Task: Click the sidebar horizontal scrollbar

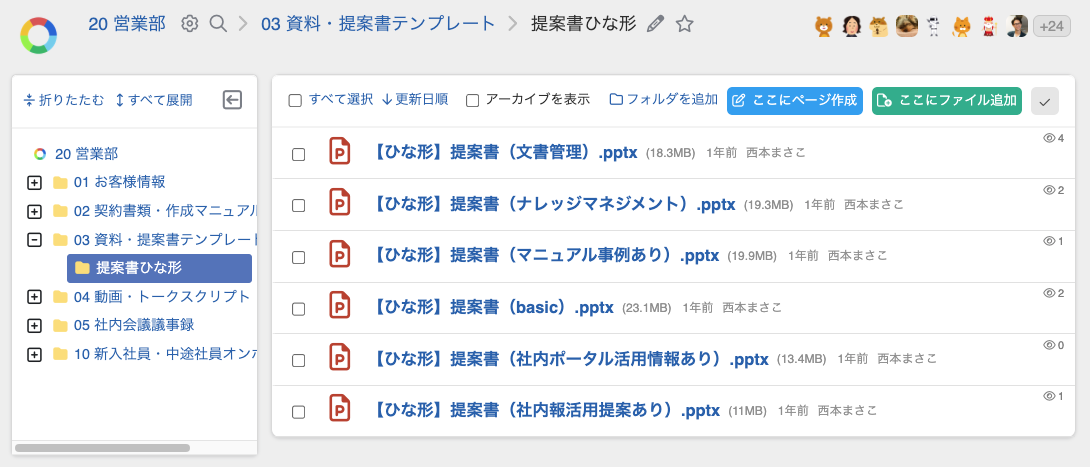Action: pyautogui.click(x=102, y=448)
